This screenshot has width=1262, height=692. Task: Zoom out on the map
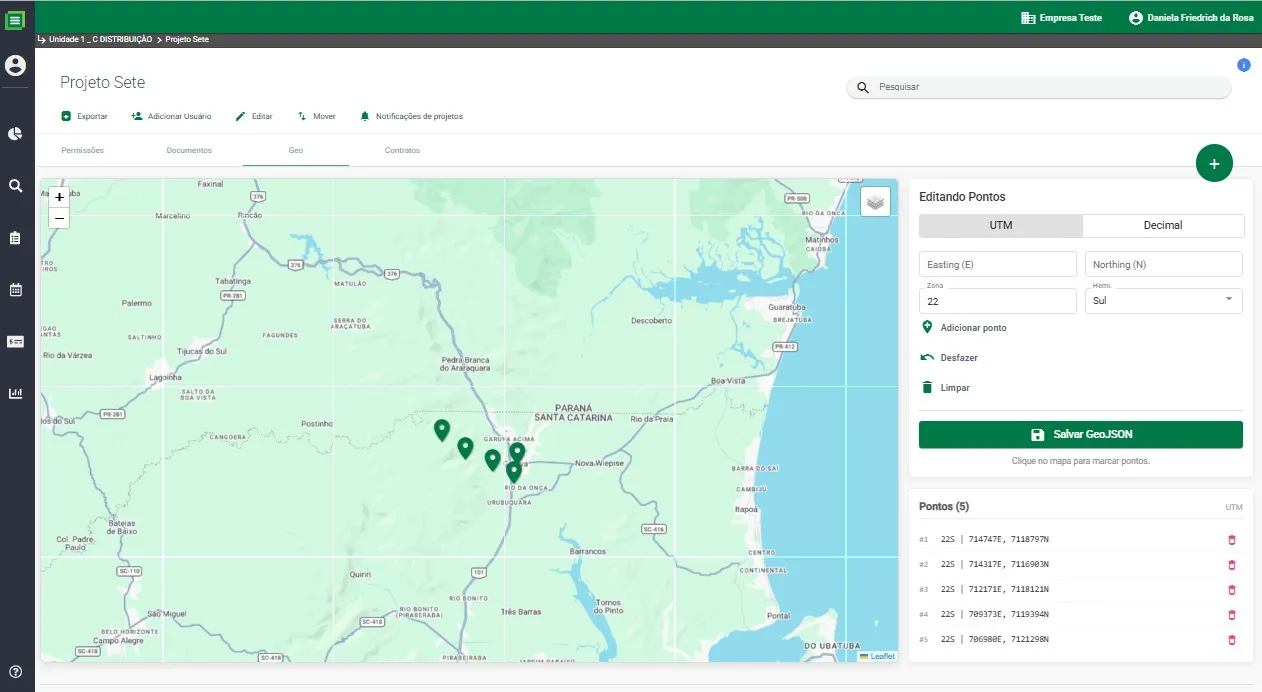click(59, 218)
